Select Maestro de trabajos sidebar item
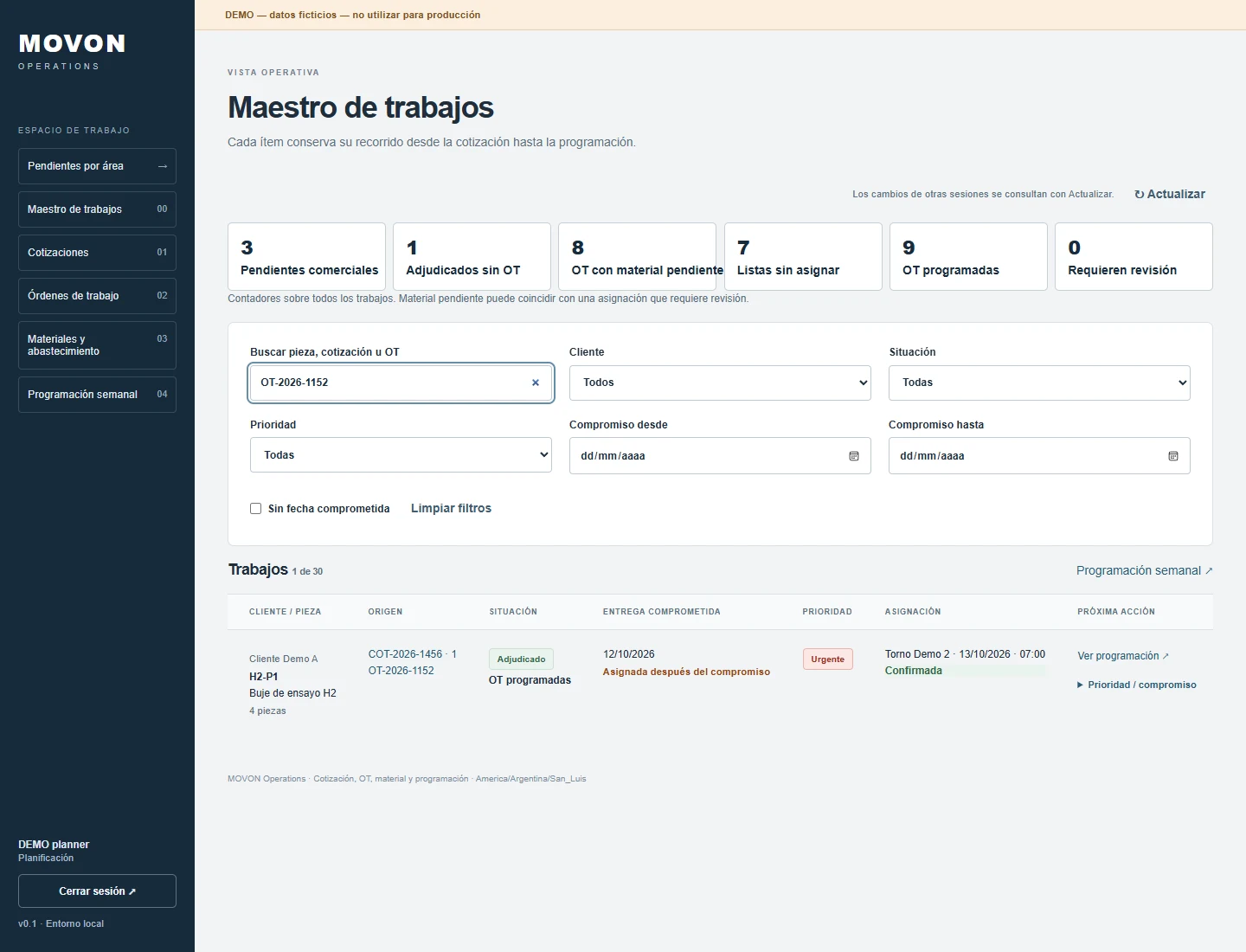The image size is (1246, 952). 97,209
